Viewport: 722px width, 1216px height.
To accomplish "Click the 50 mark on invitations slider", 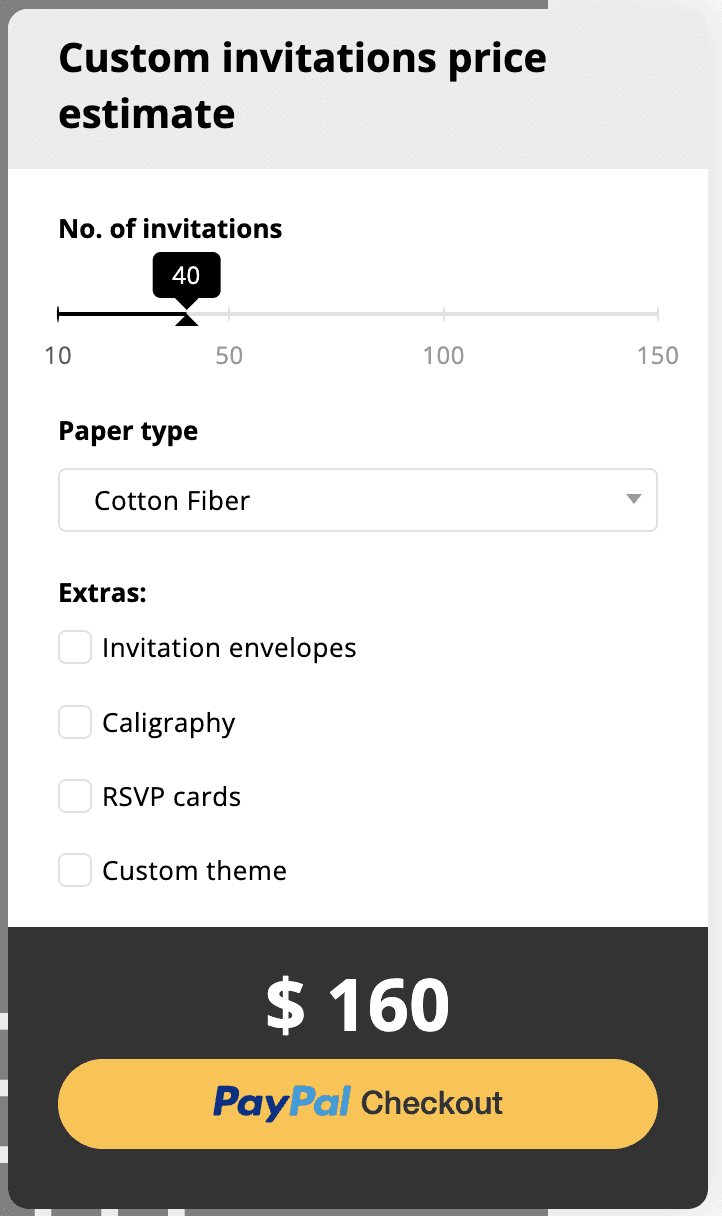I will pos(229,355).
